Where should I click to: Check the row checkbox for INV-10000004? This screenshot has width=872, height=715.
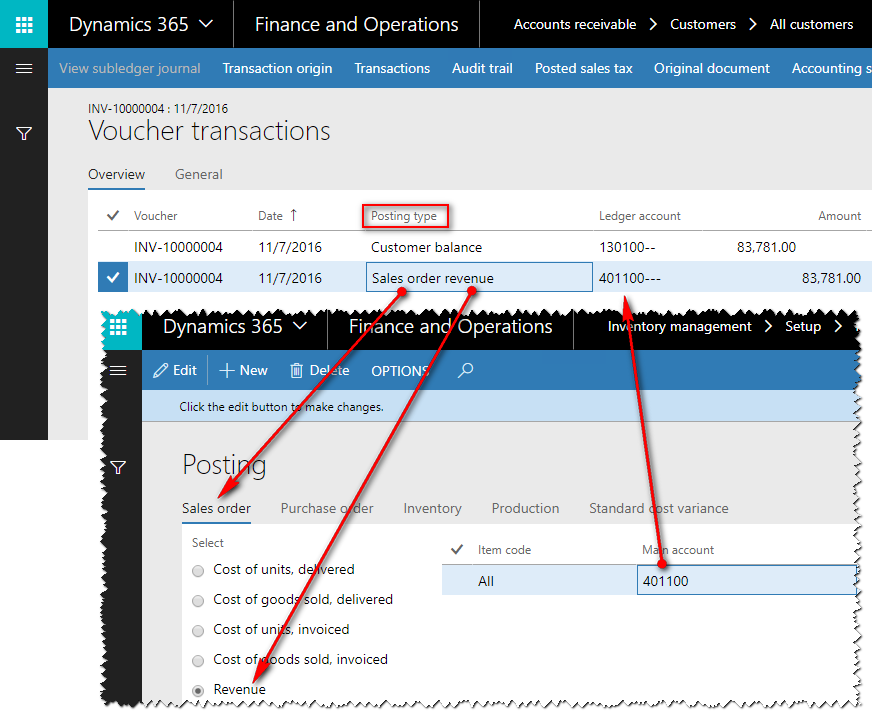click(x=112, y=277)
